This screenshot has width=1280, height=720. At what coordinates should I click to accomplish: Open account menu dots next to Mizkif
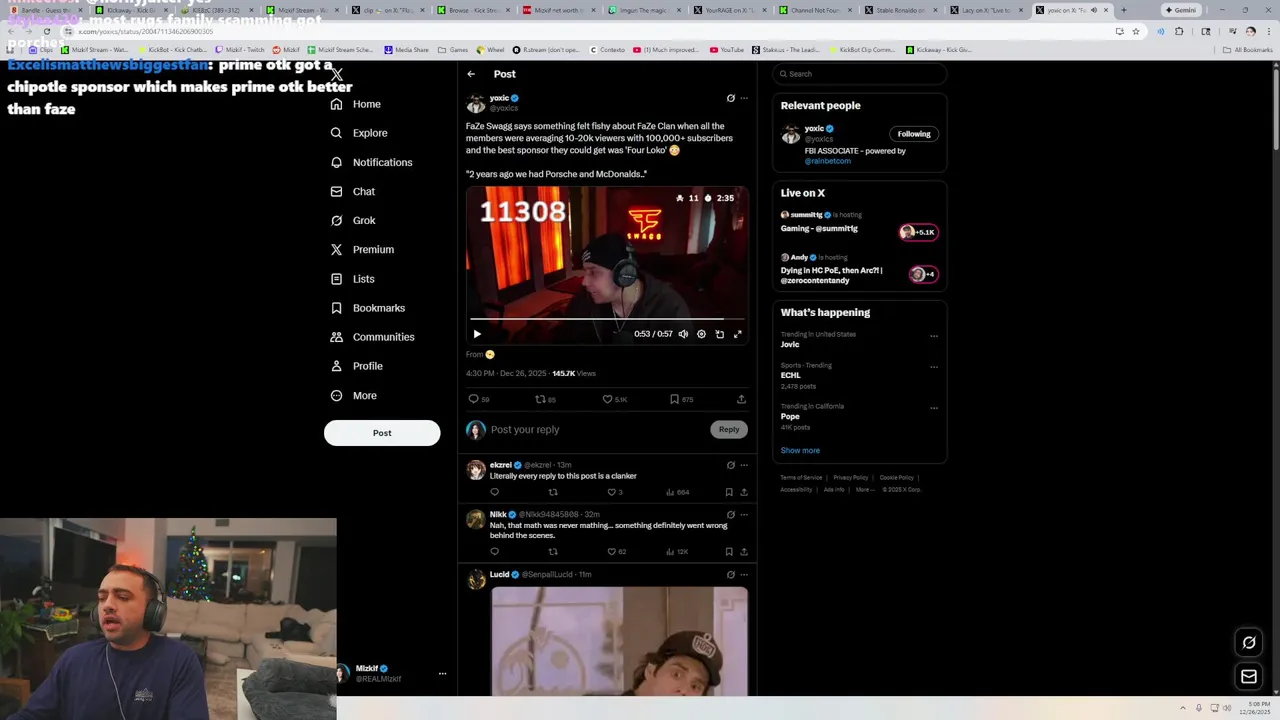pyautogui.click(x=442, y=674)
